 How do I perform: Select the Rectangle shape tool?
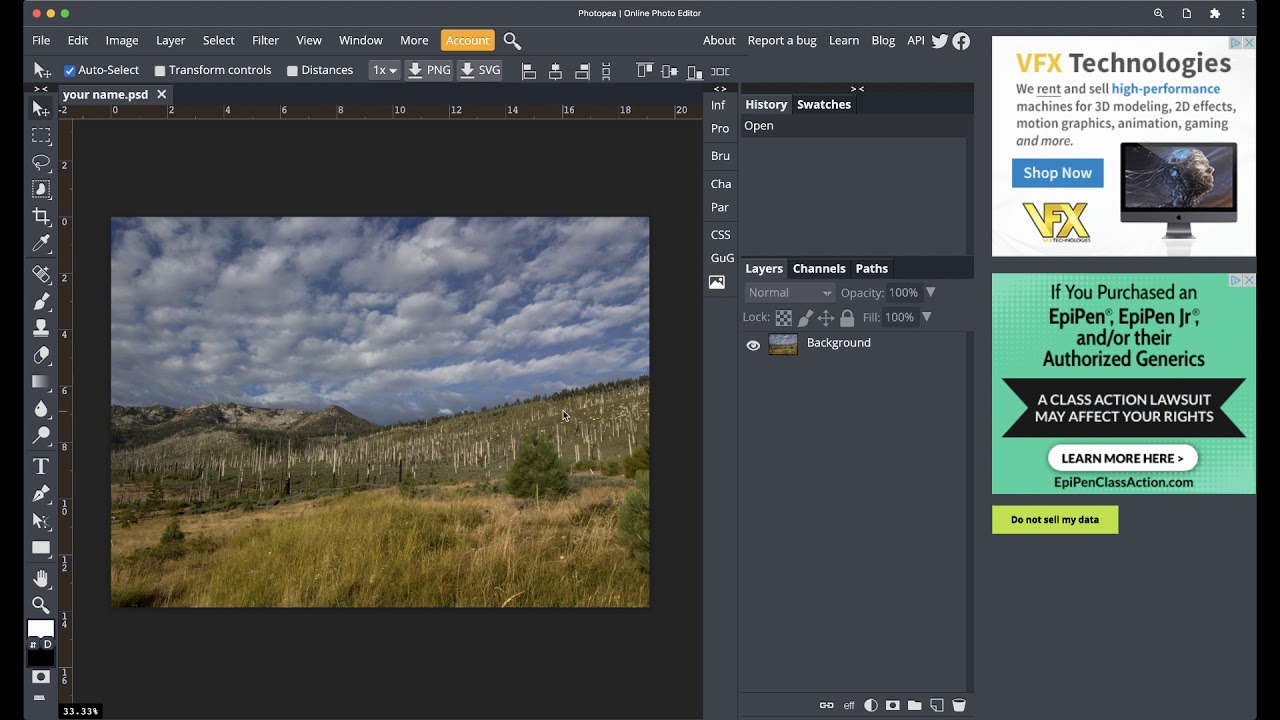pos(41,547)
